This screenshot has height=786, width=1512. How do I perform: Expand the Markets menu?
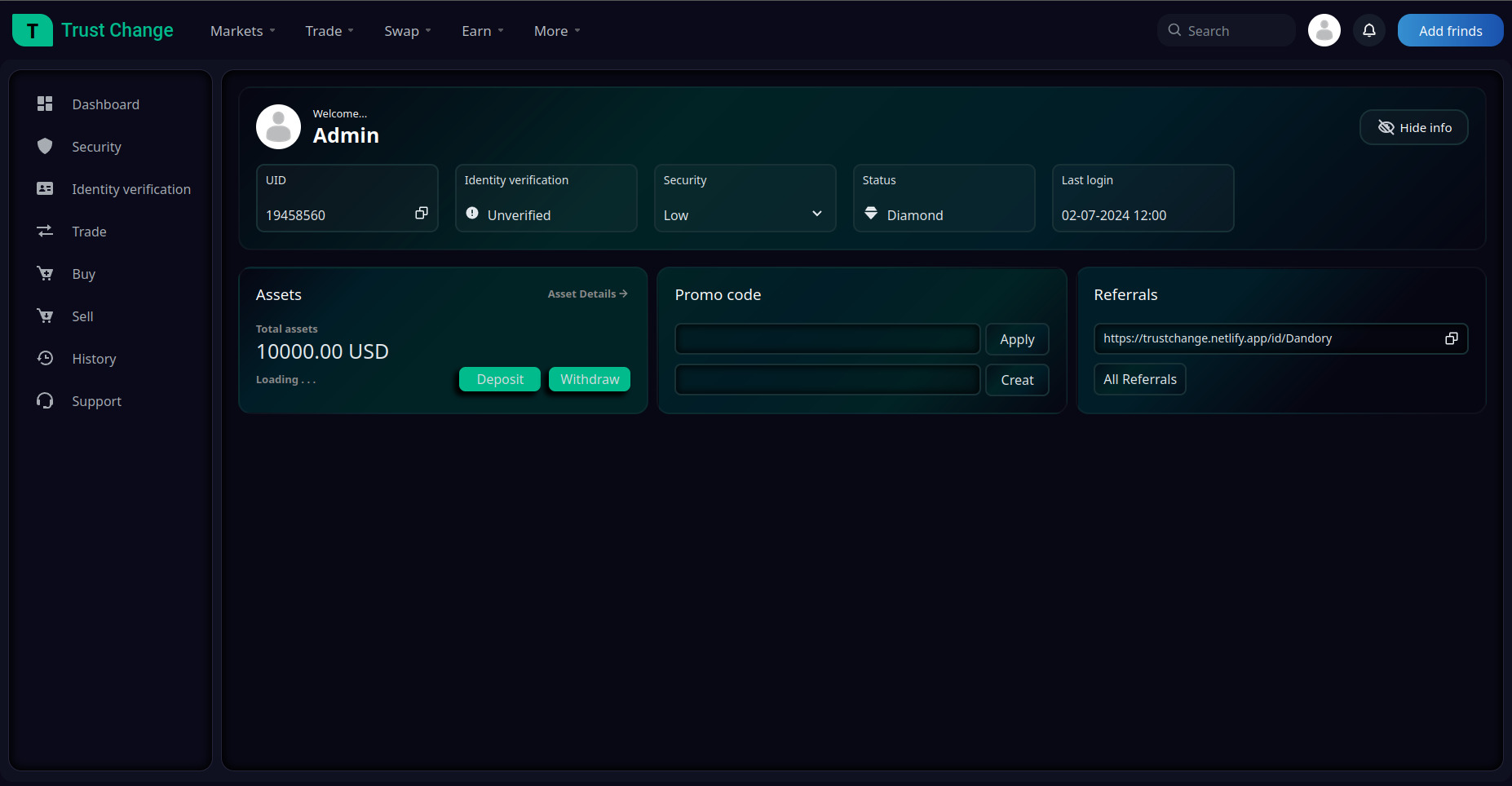click(x=242, y=31)
